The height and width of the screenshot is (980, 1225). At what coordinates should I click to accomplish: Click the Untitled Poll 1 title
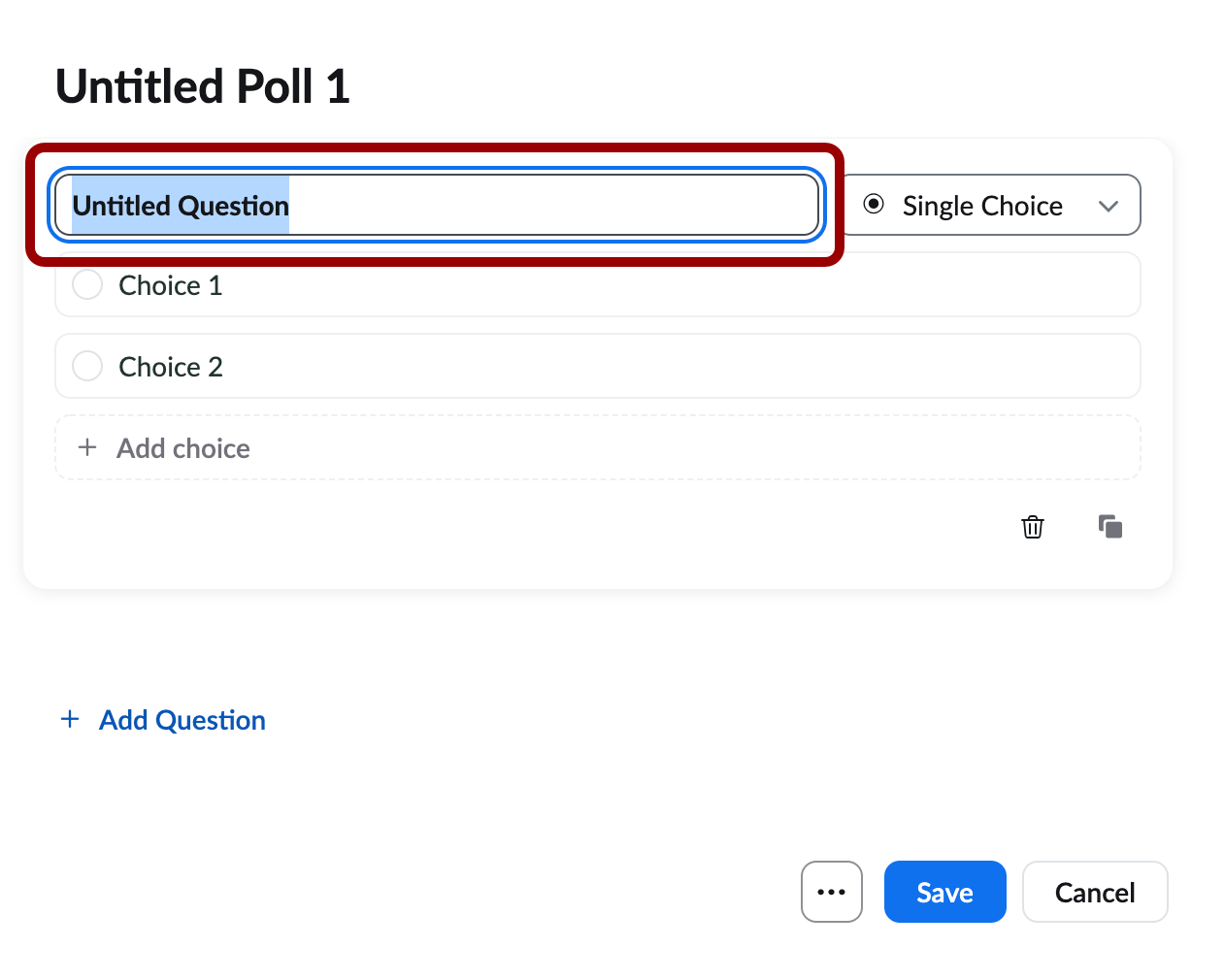pos(202,85)
